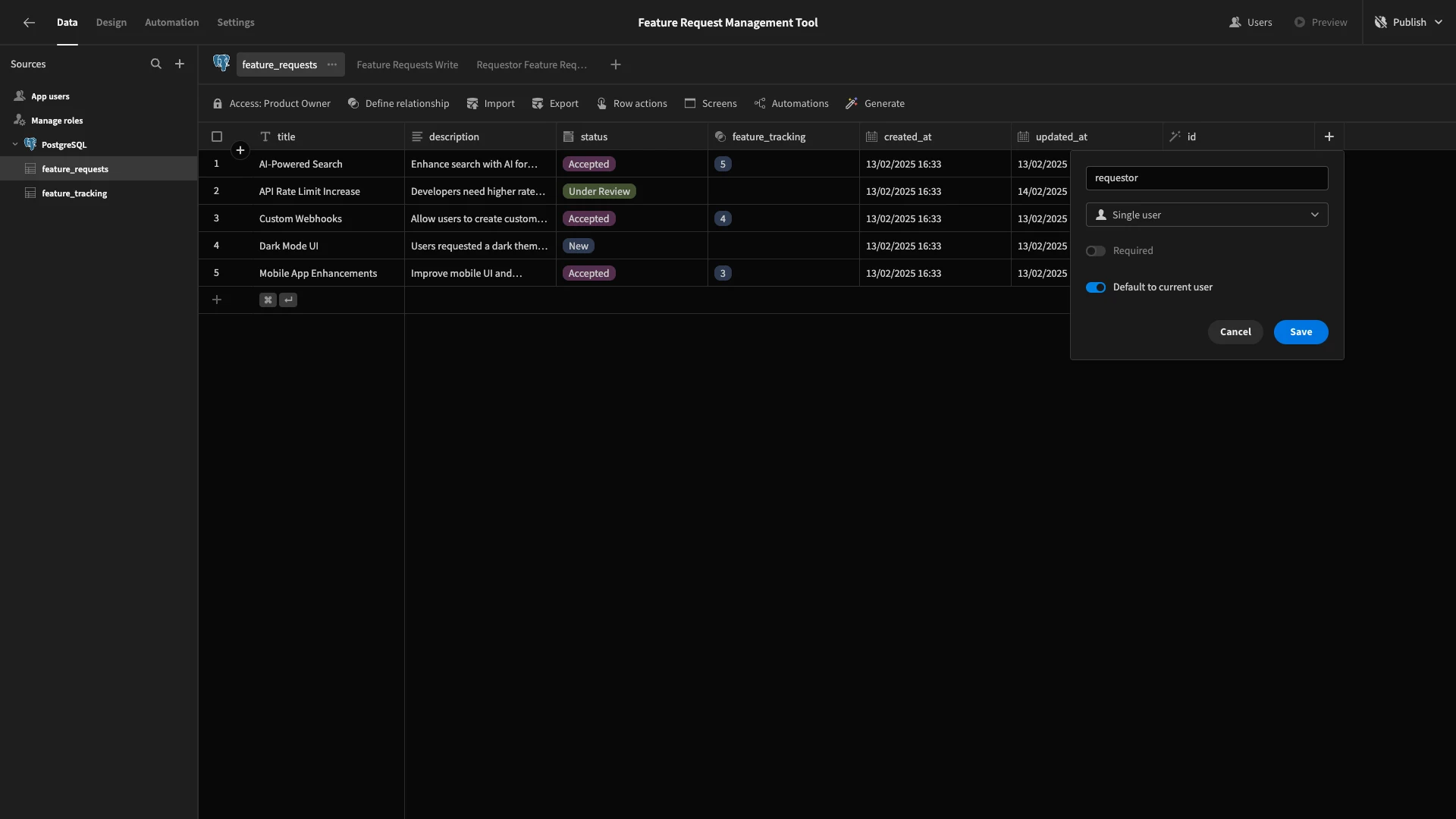
Task: Click the Export icon
Action: click(538, 104)
